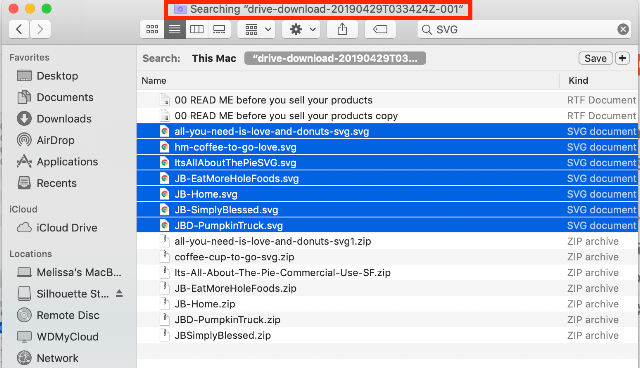
Task: Select the READ ME 'copy' RTF file
Action: 387,116
